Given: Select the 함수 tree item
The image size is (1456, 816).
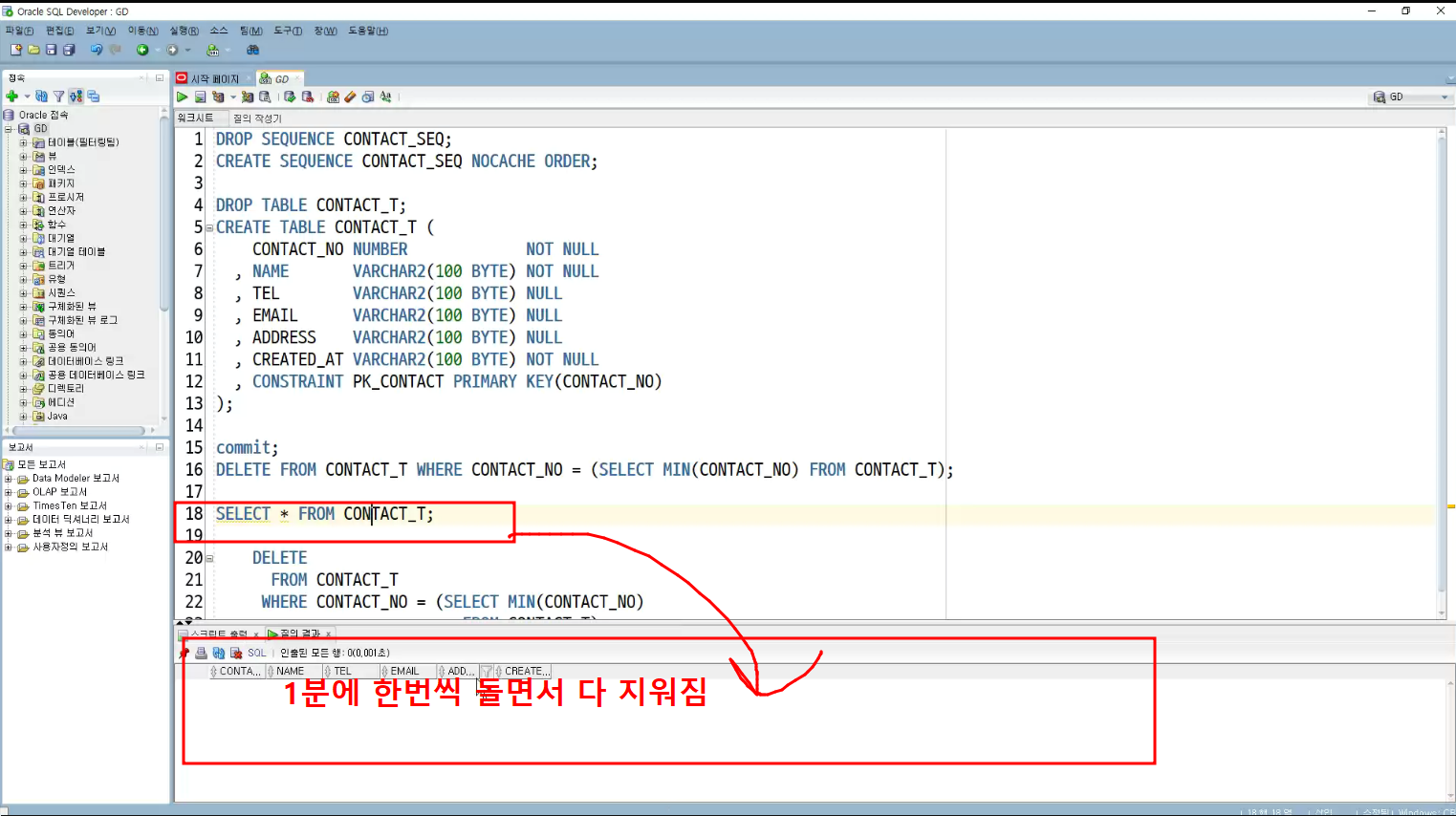Looking at the screenshot, I should 56,225.
